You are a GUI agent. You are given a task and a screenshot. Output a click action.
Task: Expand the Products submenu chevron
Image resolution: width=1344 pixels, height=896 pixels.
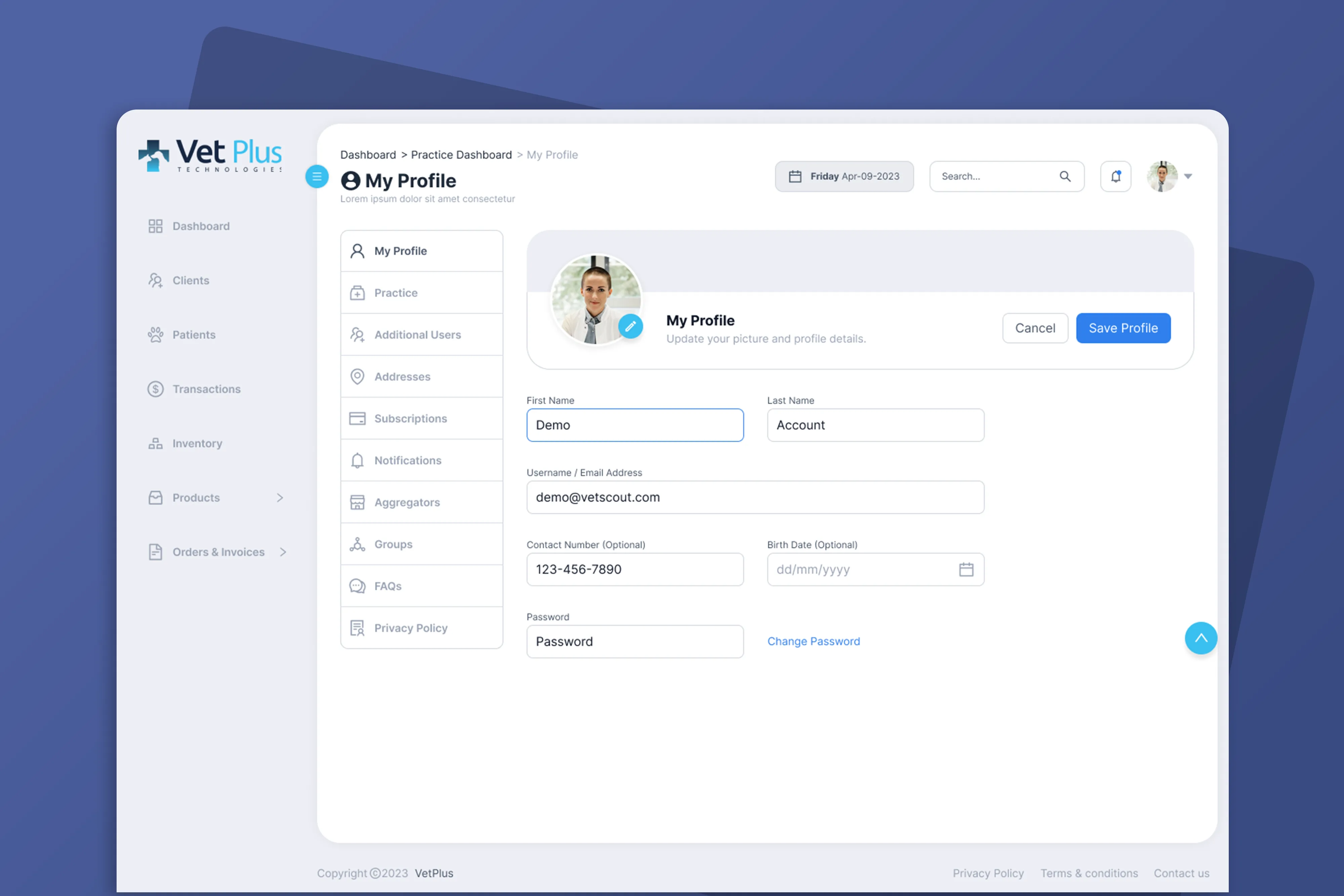[x=280, y=498]
